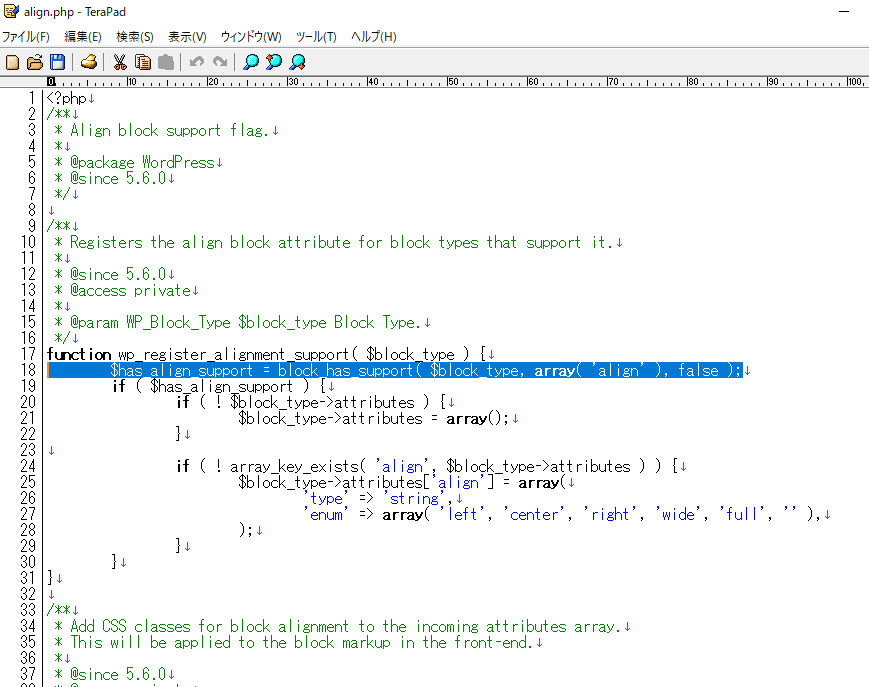The height and width of the screenshot is (687, 869).
Task: Open the ヘルプ(H) menu
Action: pyautogui.click(x=373, y=37)
